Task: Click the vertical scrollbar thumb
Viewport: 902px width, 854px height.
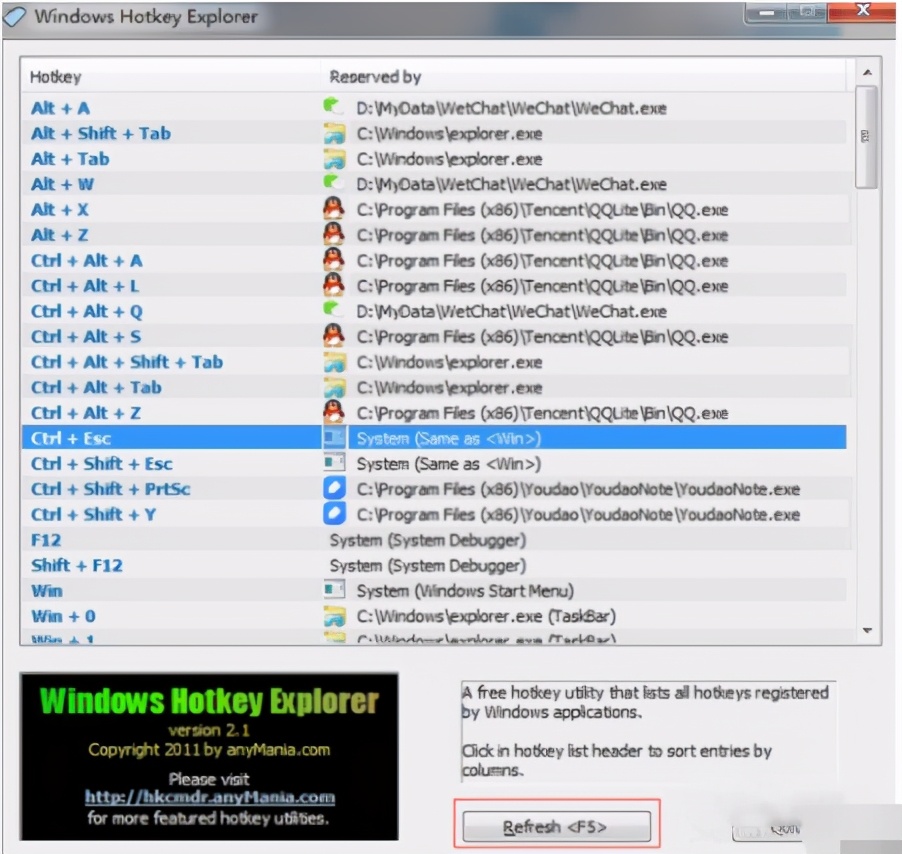Action: [x=866, y=137]
